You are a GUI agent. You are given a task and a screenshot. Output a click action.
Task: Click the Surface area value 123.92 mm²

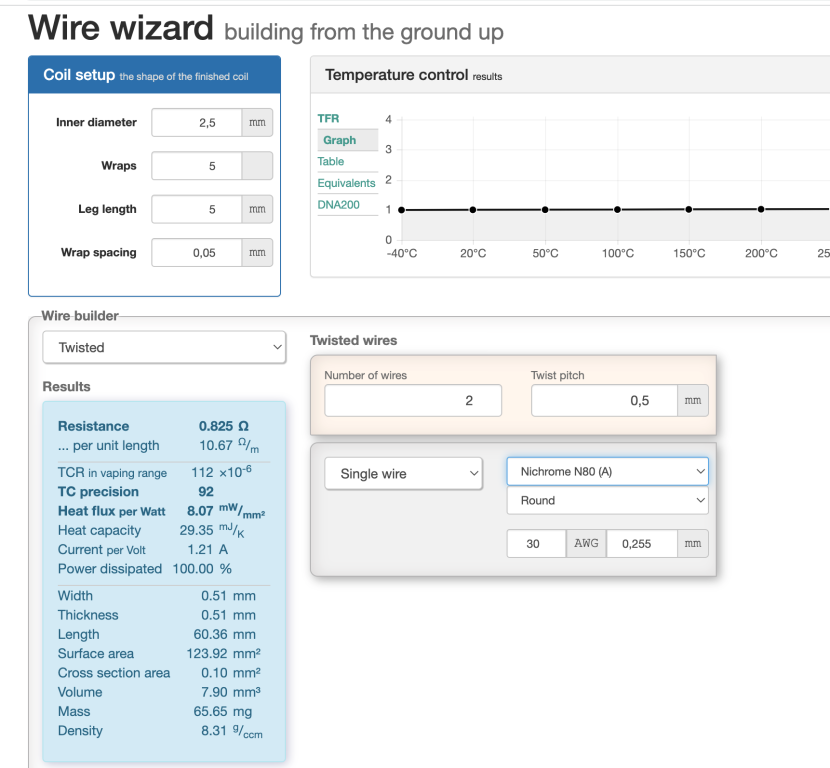223,654
